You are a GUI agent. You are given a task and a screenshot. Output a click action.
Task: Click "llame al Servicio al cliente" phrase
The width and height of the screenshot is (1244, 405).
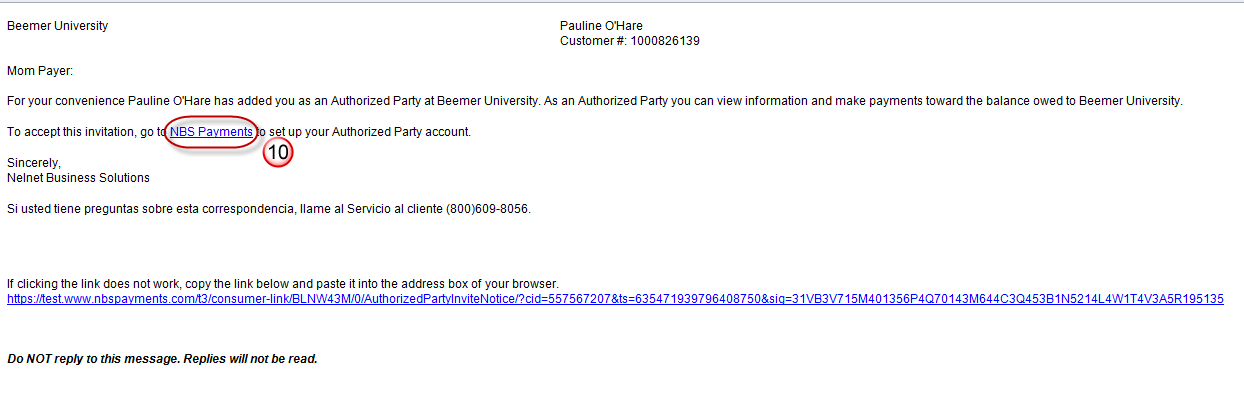click(370, 209)
